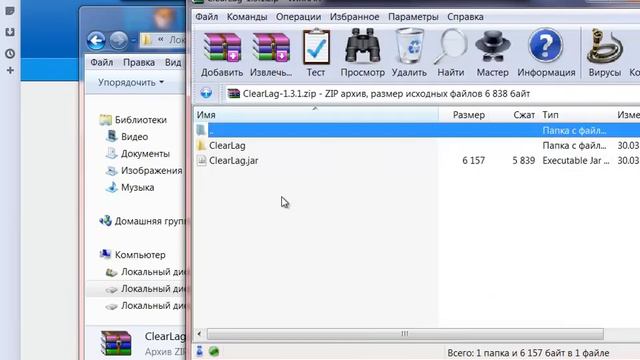640x360 pixels.
Task: Sort by Сжат column header
Action: pos(524,115)
